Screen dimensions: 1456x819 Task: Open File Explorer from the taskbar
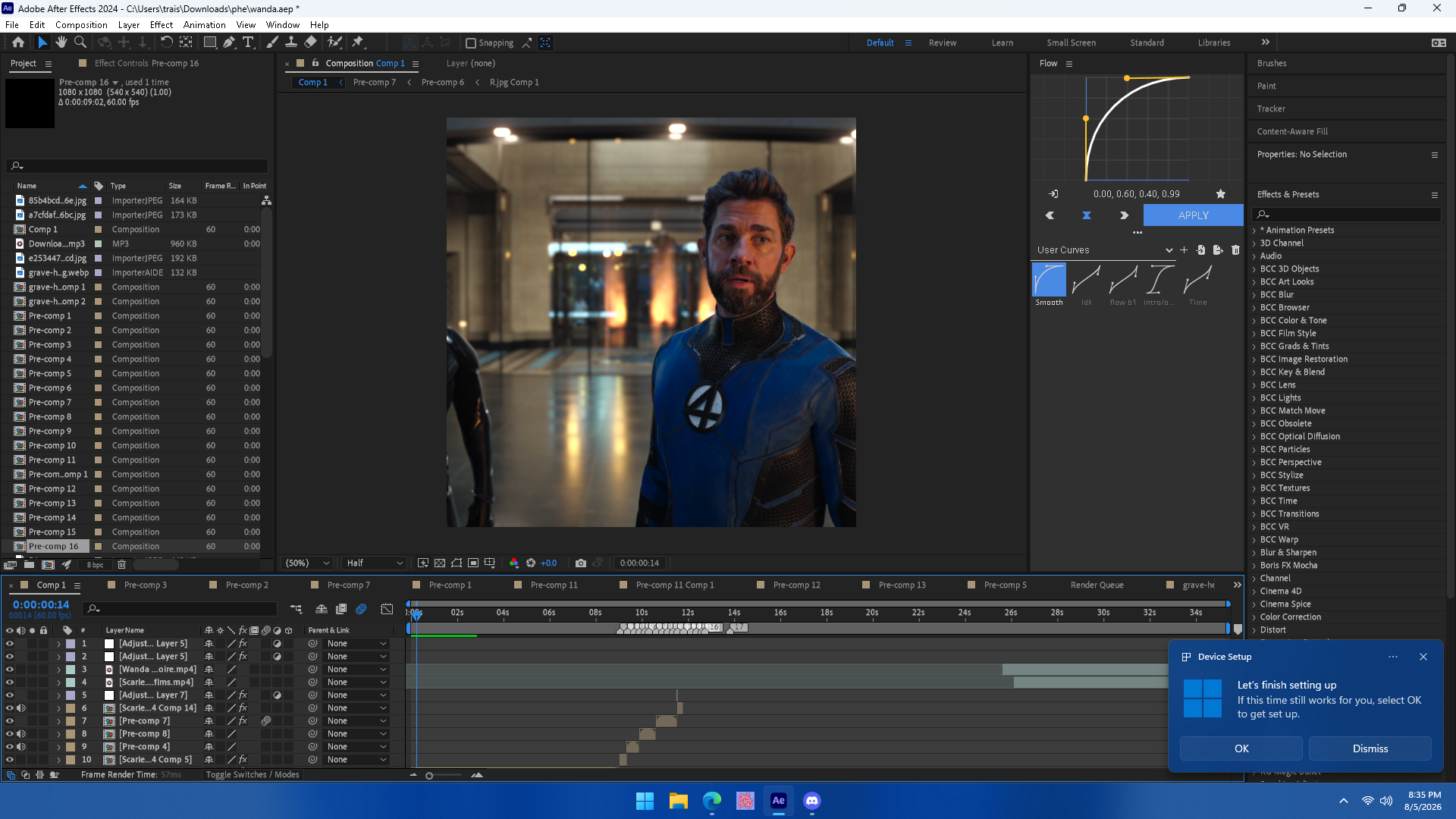(x=678, y=801)
